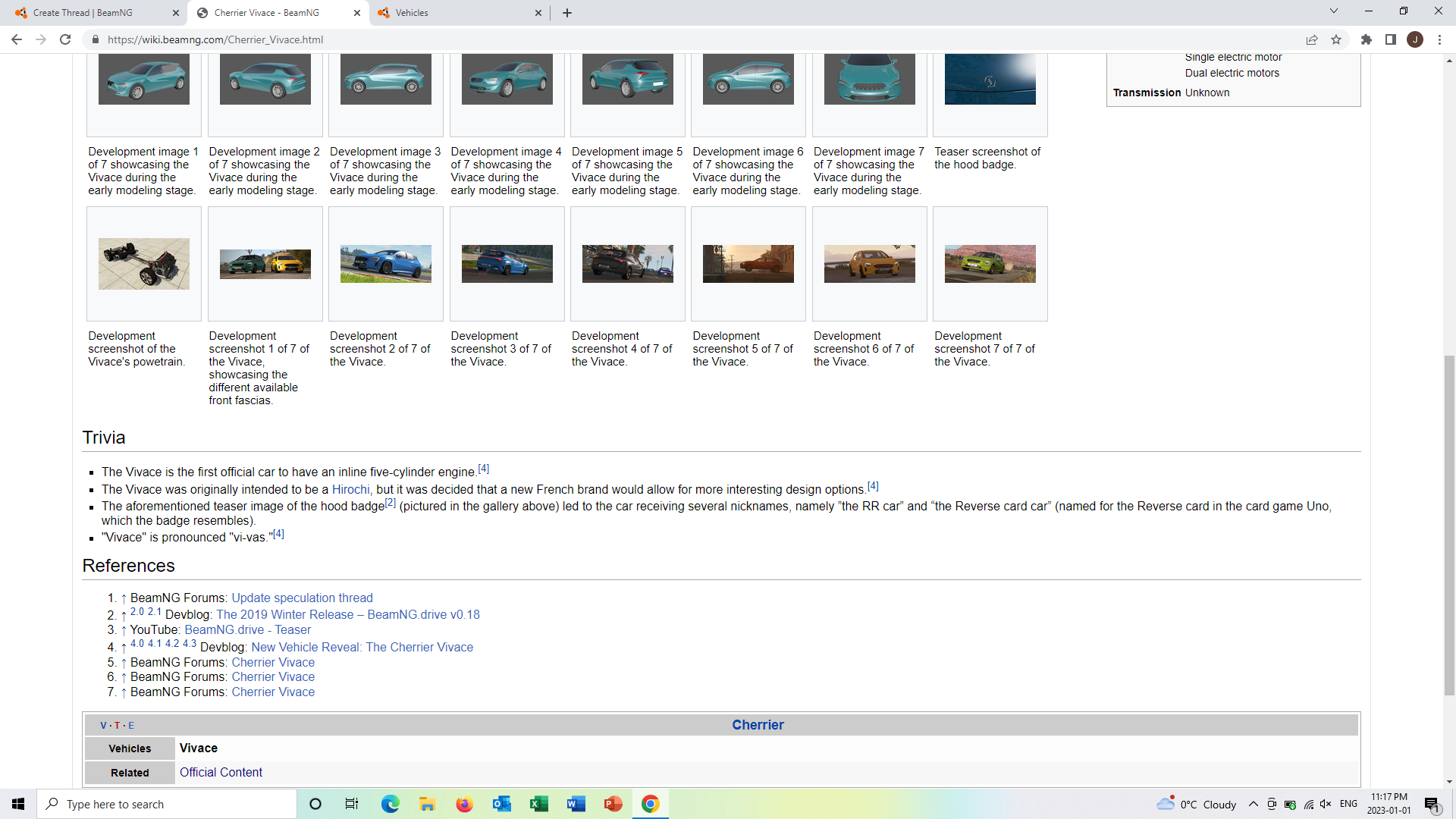1456x819 pixels.
Task: Open Wi-Fi network tray icon
Action: 1309,805
